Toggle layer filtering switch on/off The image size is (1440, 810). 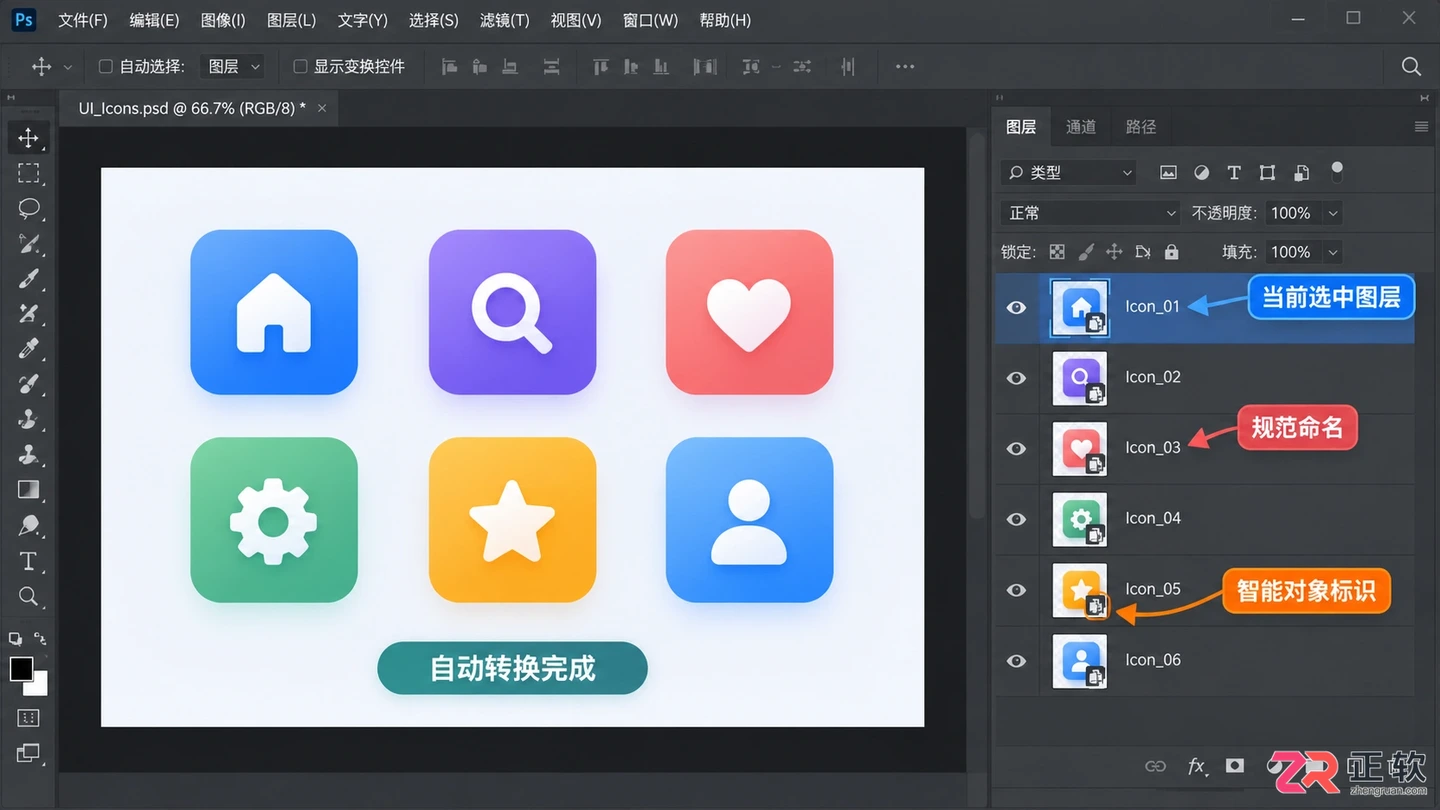pos(1337,171)
